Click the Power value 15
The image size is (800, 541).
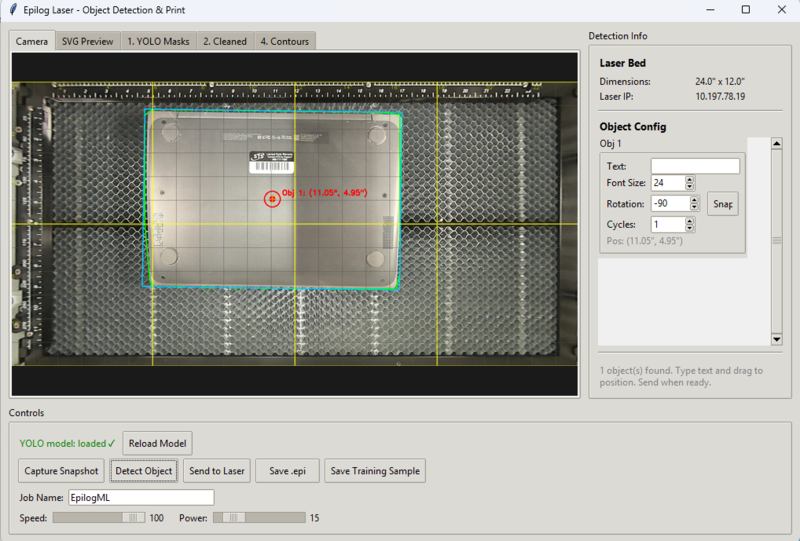[x=314, y=518]
